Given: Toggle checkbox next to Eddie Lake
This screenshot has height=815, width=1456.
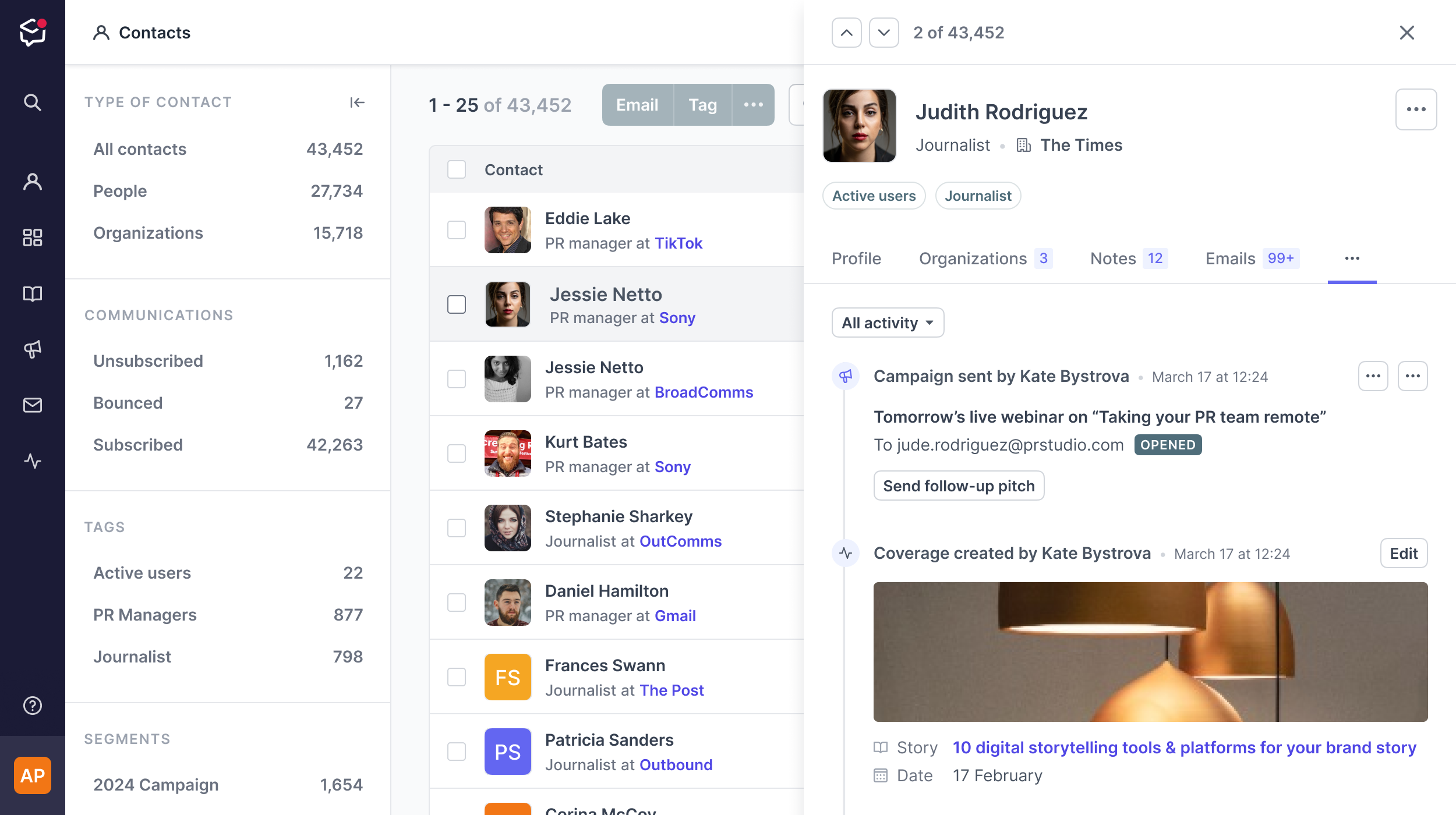Looking at the screenshot, I should 457,229.
